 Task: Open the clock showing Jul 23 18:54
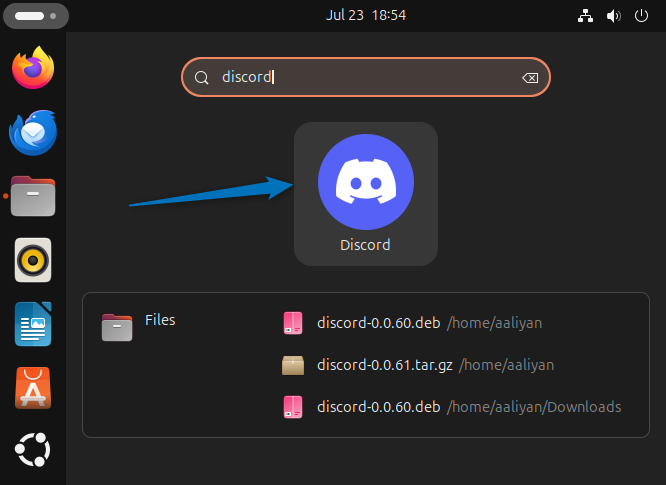point(366,15)
